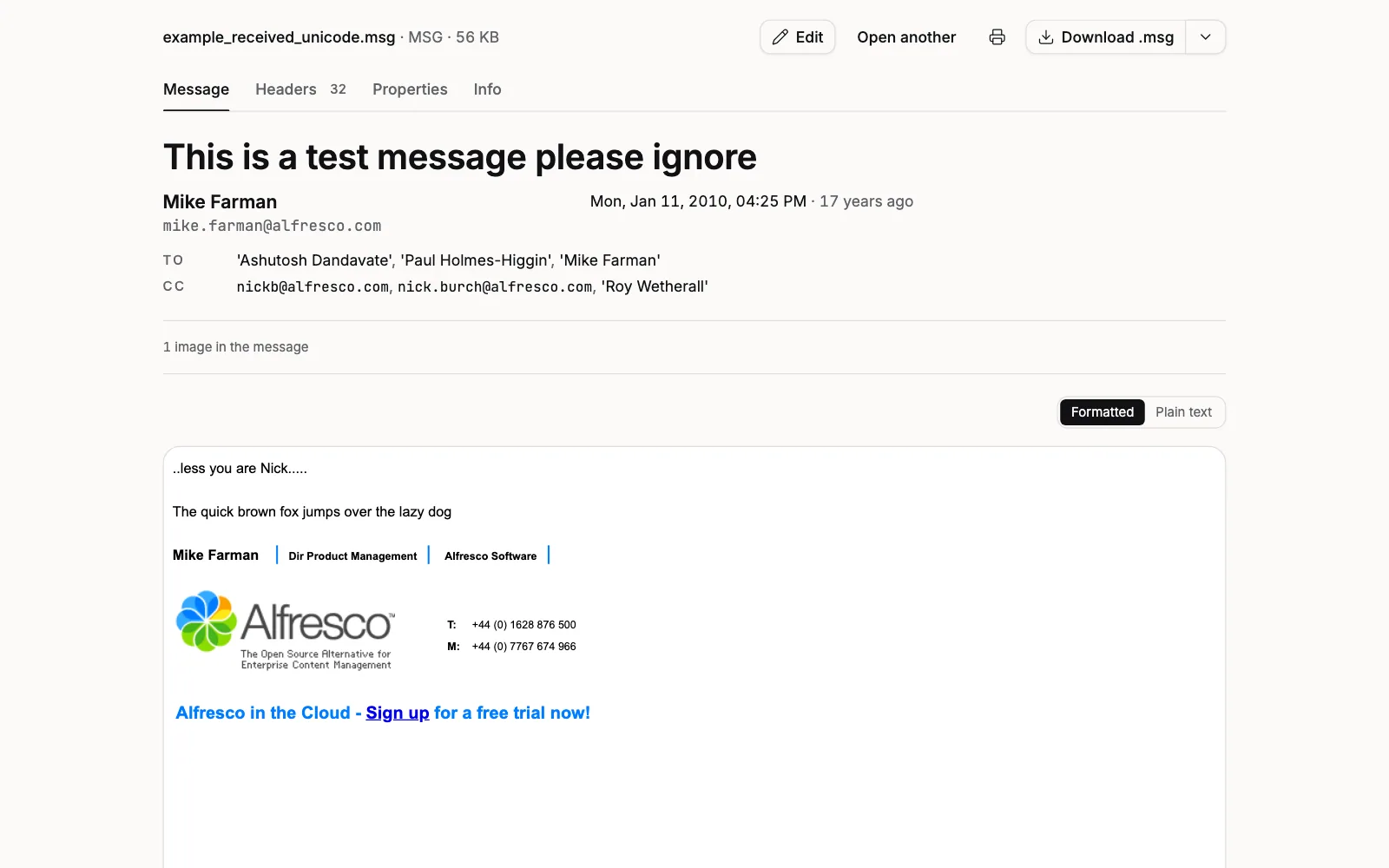Open the download options chevron
The width and height of the screenshot is (1389, 868).
tap(1205, 37)
